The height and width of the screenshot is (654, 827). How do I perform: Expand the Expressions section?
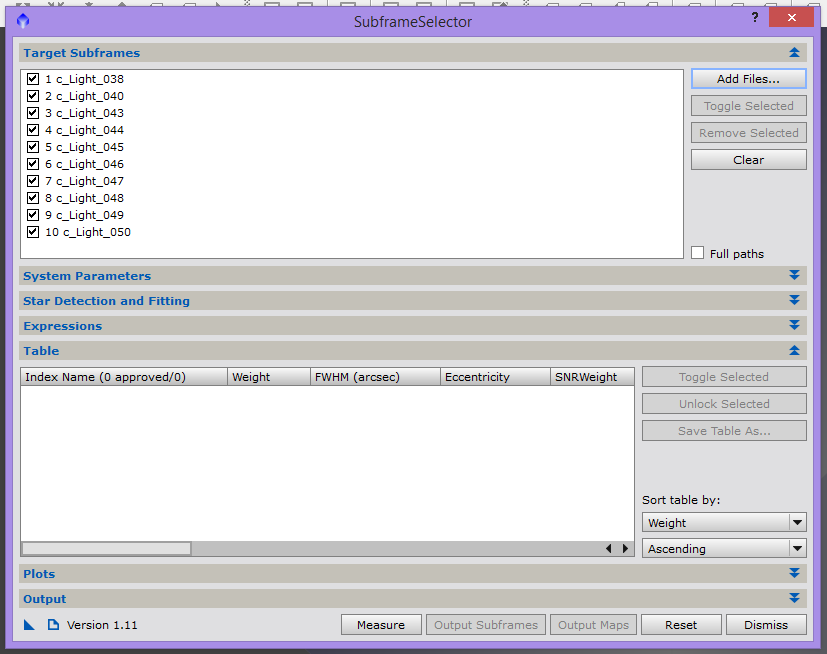794,326
